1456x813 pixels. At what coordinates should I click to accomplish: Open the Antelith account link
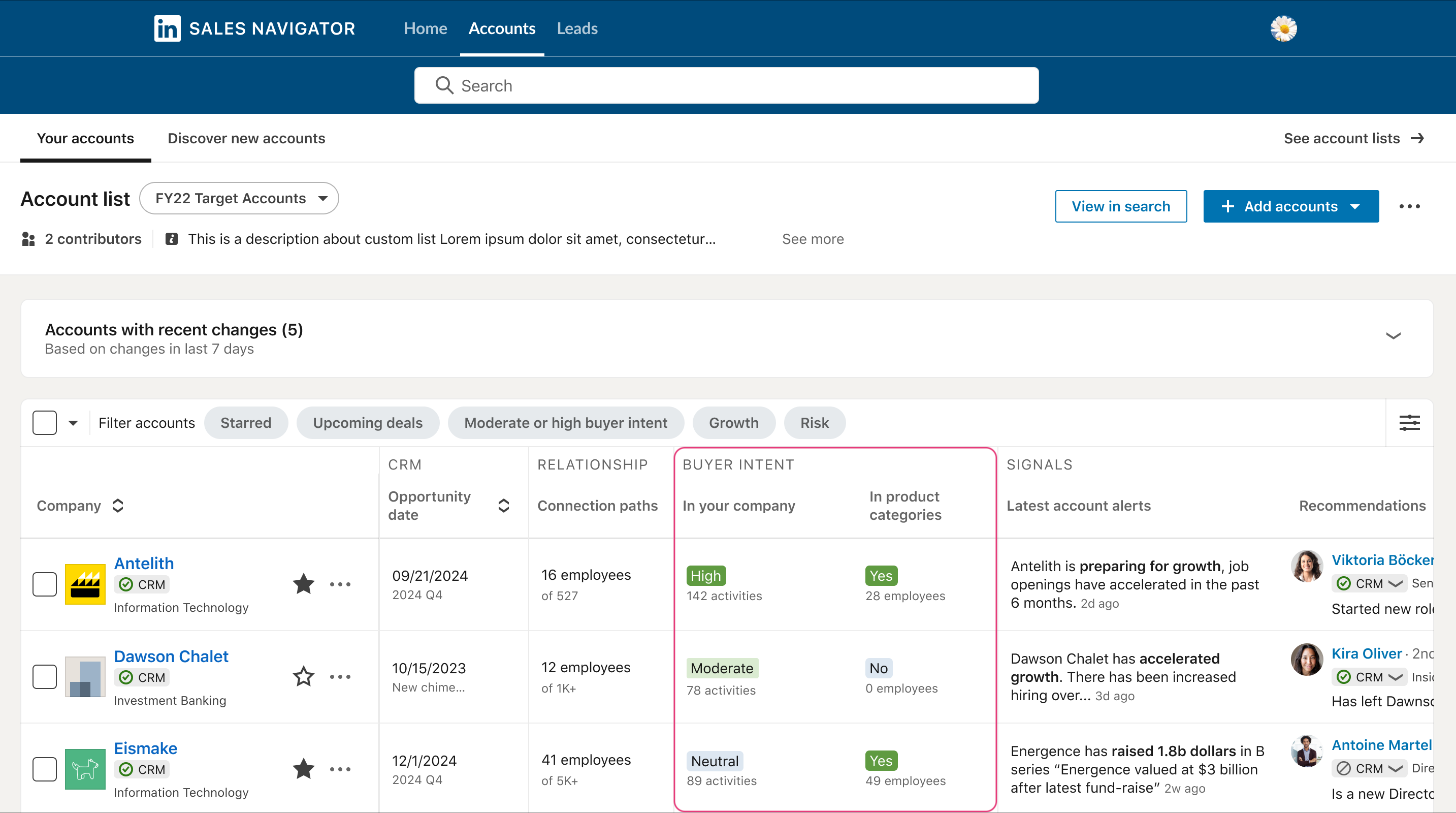144,563
